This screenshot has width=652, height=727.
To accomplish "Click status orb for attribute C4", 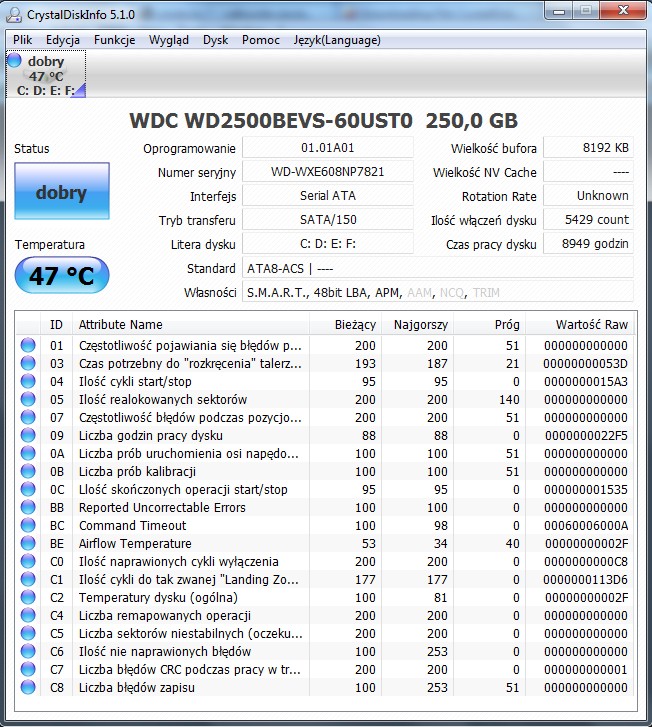I will 28,615.
